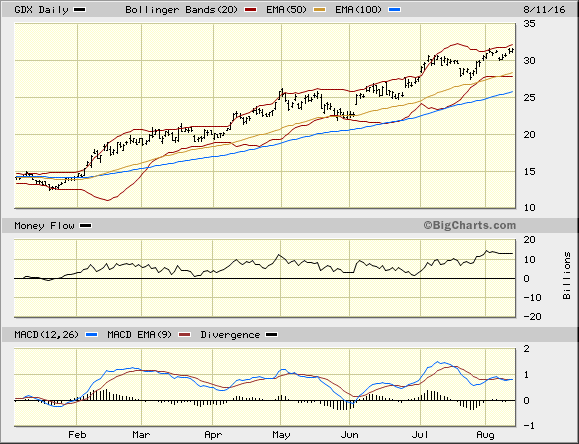Click the 35 price axis label
Image resolution: width=579 pixels, height=444 pixels.
pyautogui.click(x=530, y=24)
